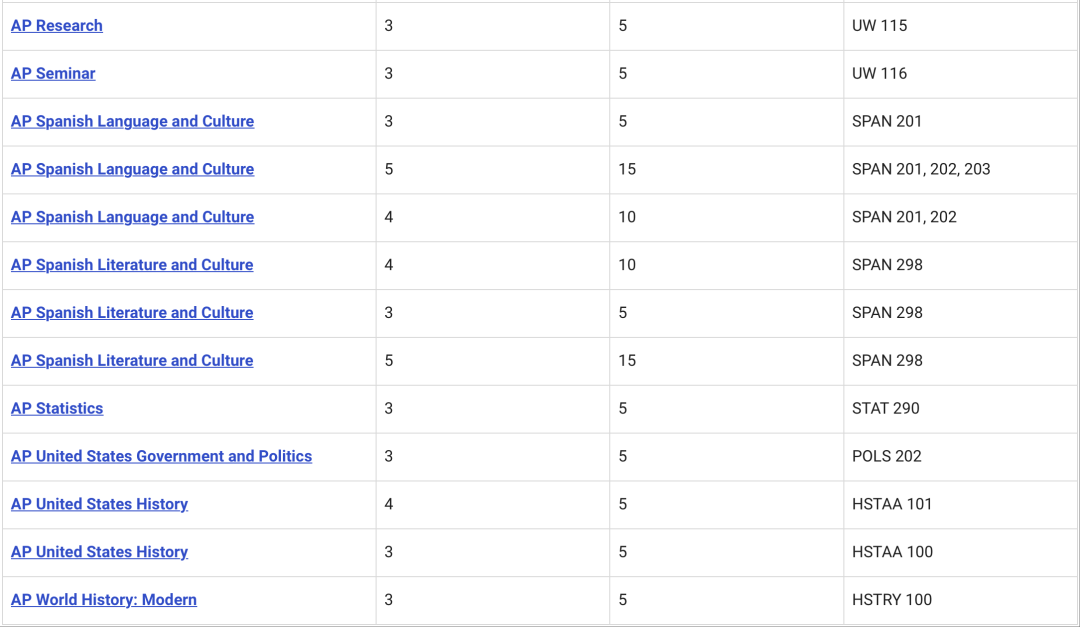The width and height of the screenshot is (1080, 627).
Task: Click the UW 115 course cell
Action: coord(879,26)
